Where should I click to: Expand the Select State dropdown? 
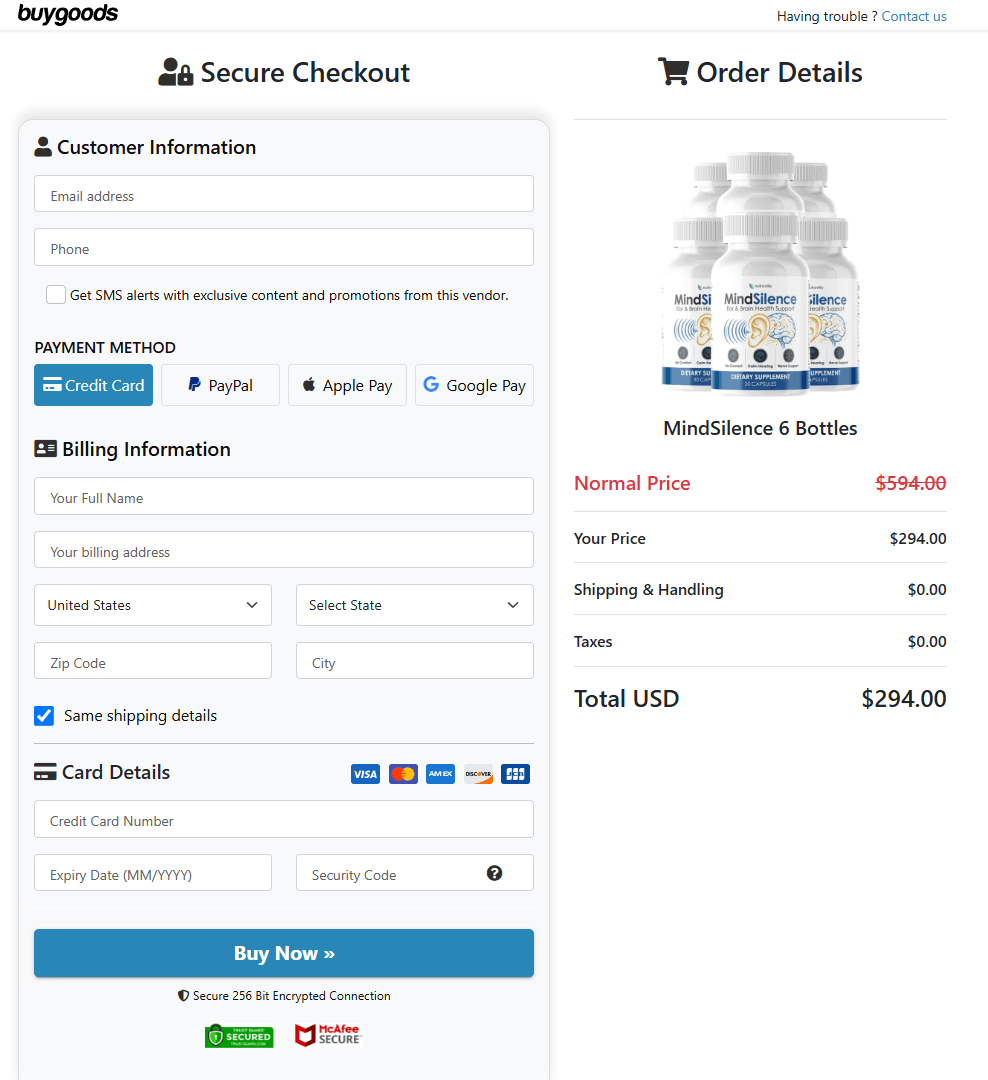click(415, 605)
